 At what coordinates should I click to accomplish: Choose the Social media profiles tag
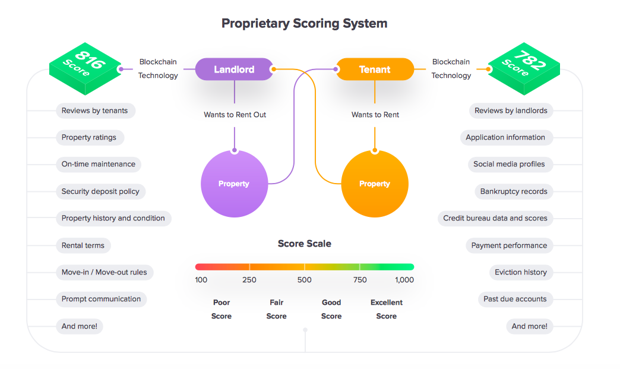[510, 164]
